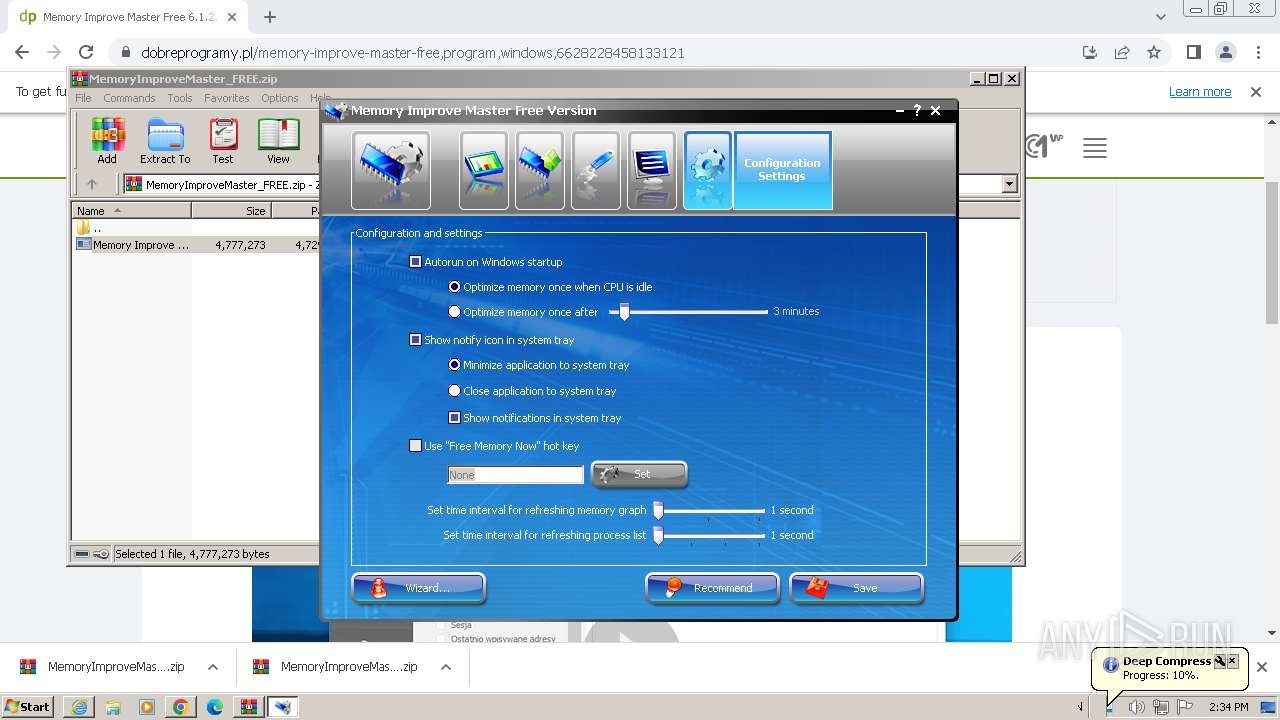1280x720 pixels.
Task: Select Minimize application to system tray
Action: coord(455,365)
